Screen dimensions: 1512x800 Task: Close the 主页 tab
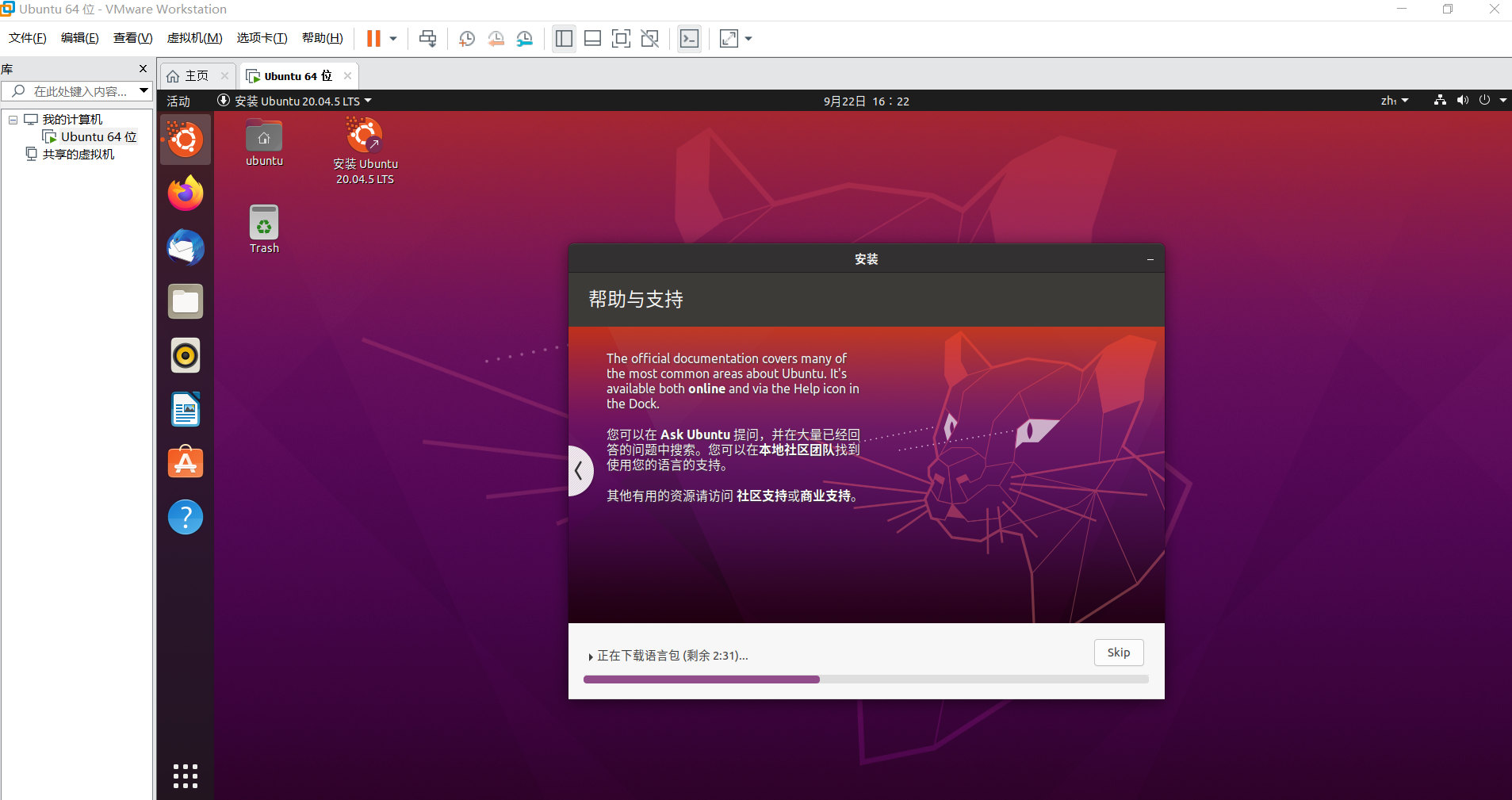pos(224,76)
